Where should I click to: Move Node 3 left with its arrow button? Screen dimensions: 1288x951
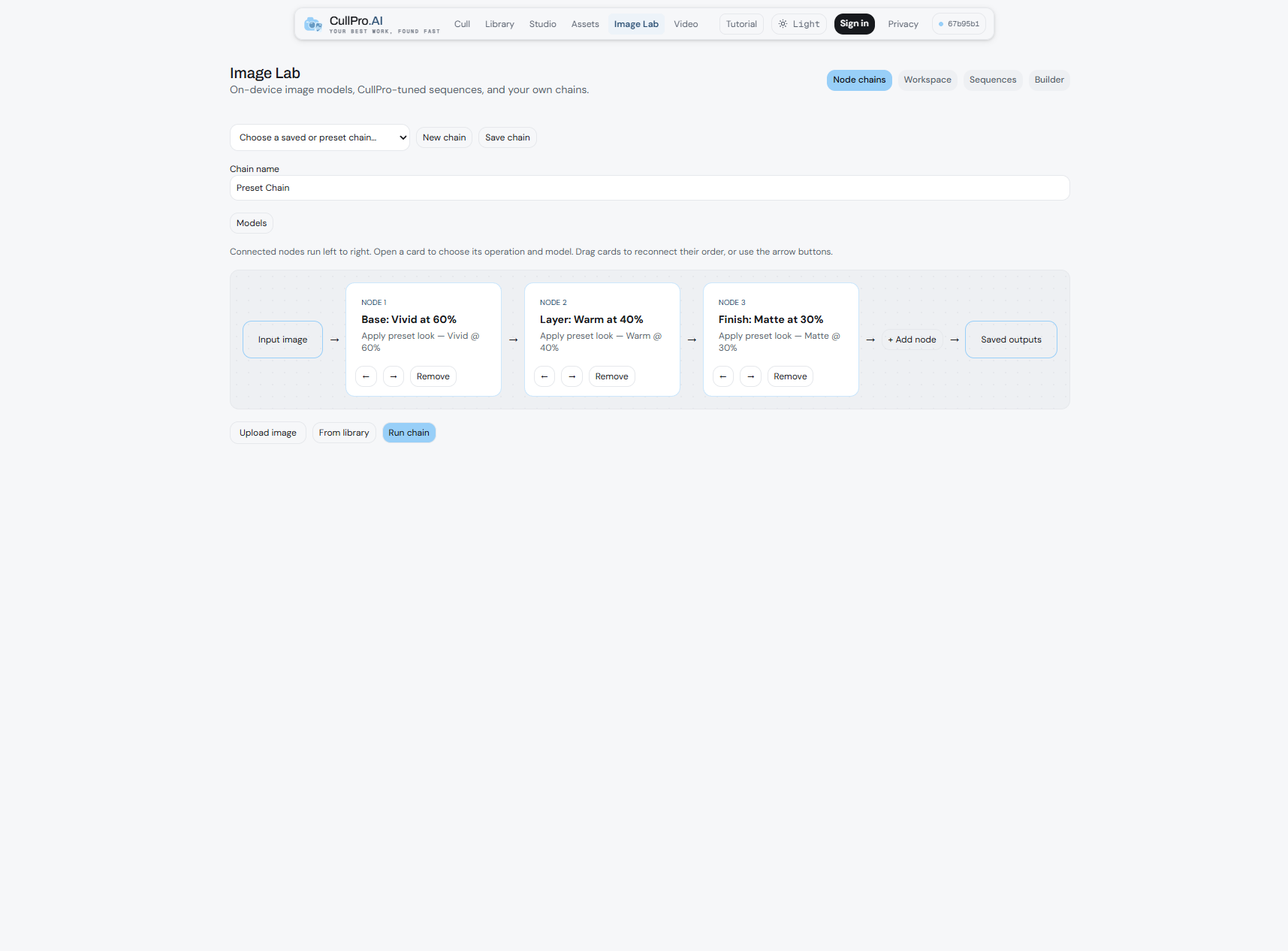723,376
